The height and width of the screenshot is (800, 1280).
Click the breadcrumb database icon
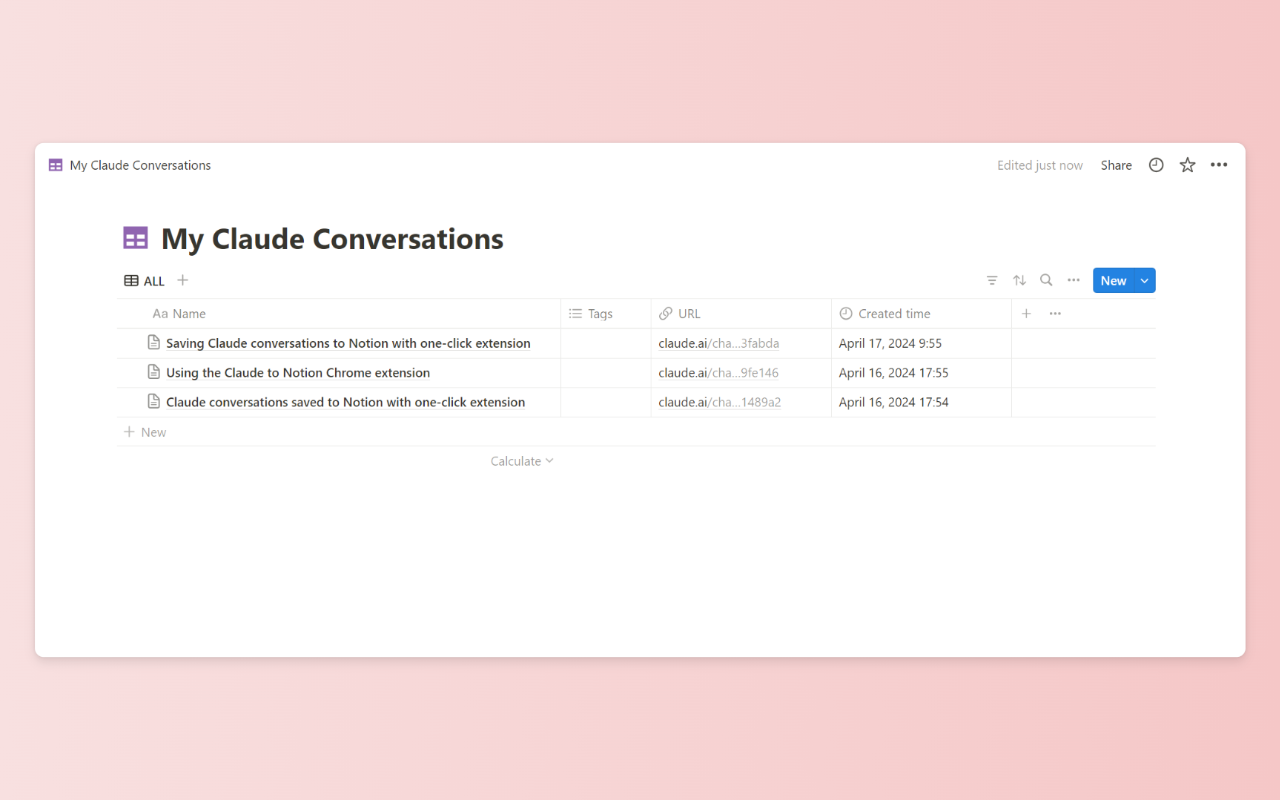coord(56,165)
